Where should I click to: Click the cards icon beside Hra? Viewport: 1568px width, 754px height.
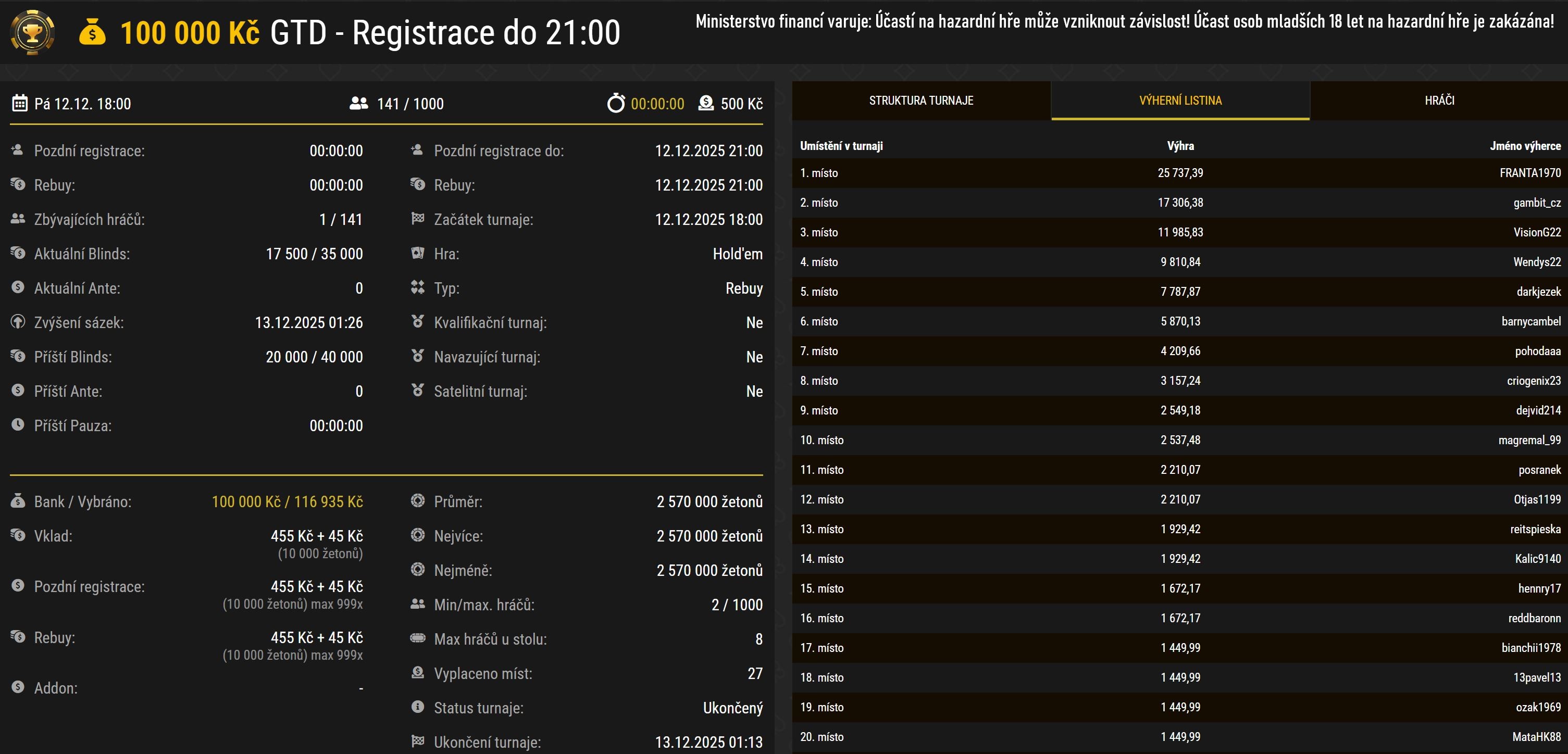(418, 253)
